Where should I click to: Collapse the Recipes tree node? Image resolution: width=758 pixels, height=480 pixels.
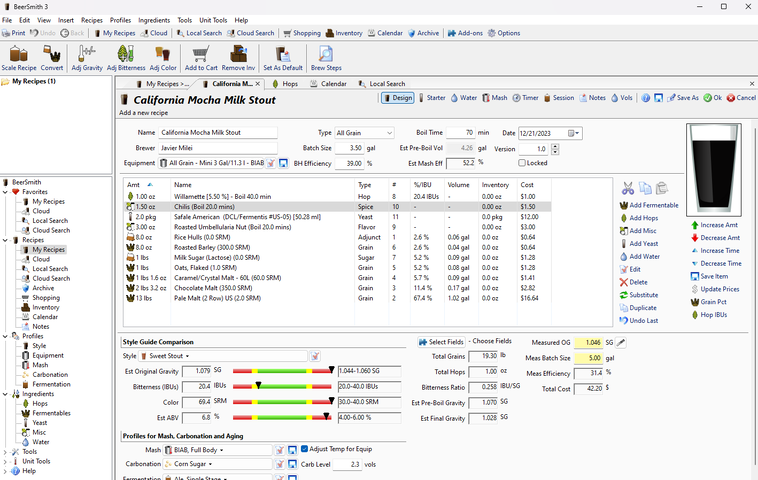(x=5, y=240)
